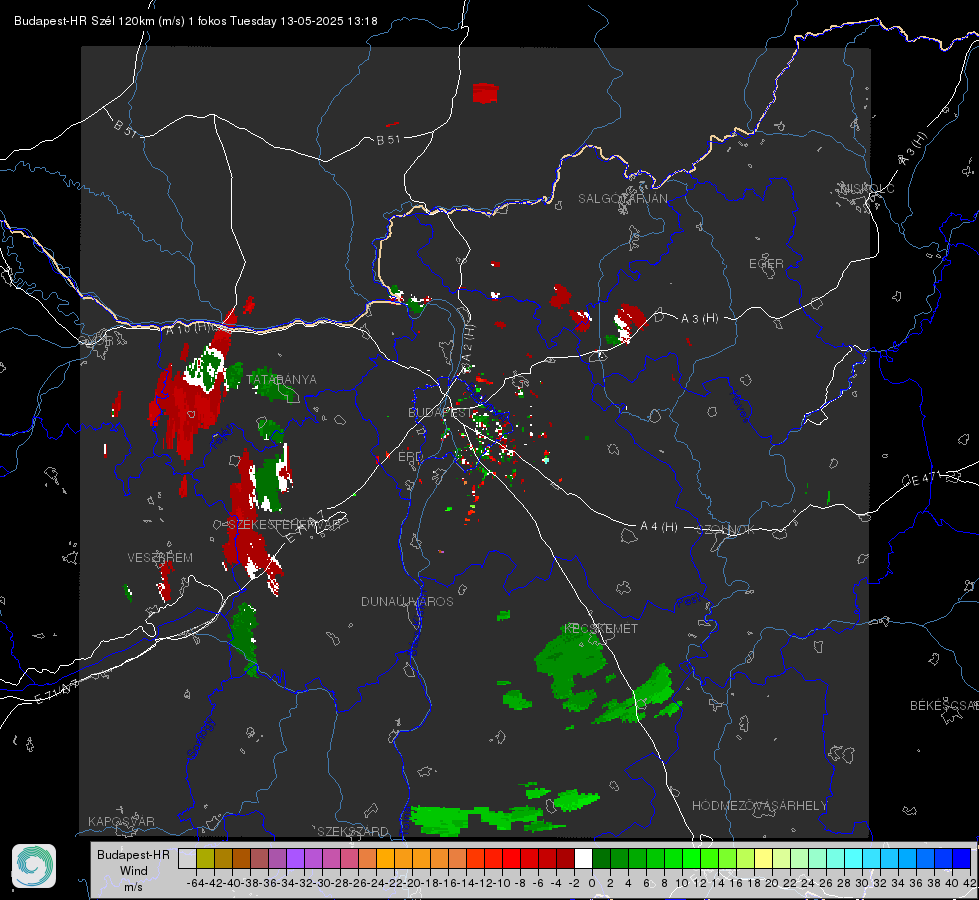Click the isolated red square echo at the top of the map
The image size is (979, 900).
click(x=485, y=93)
